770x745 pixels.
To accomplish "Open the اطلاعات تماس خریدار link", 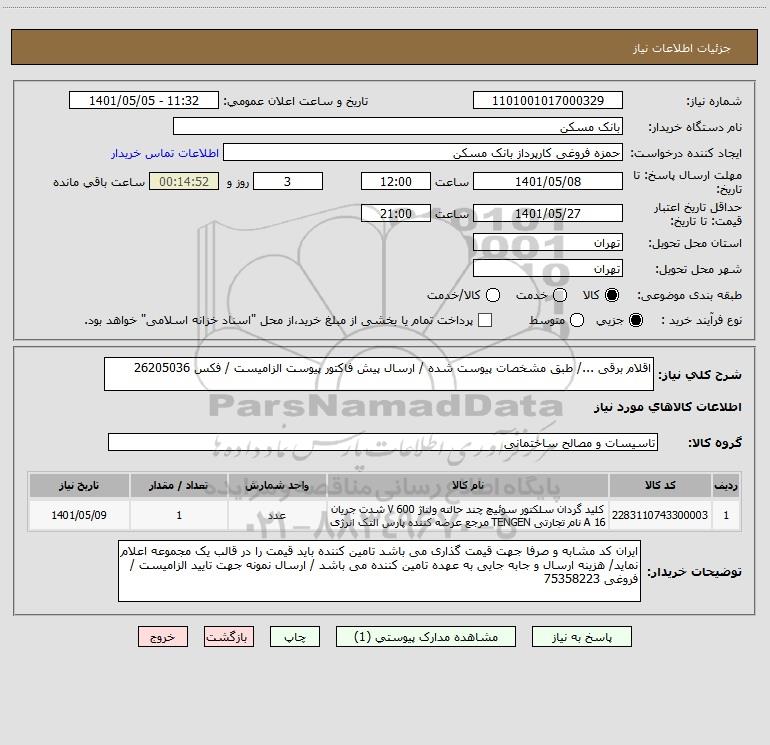I will click(165, 153).
